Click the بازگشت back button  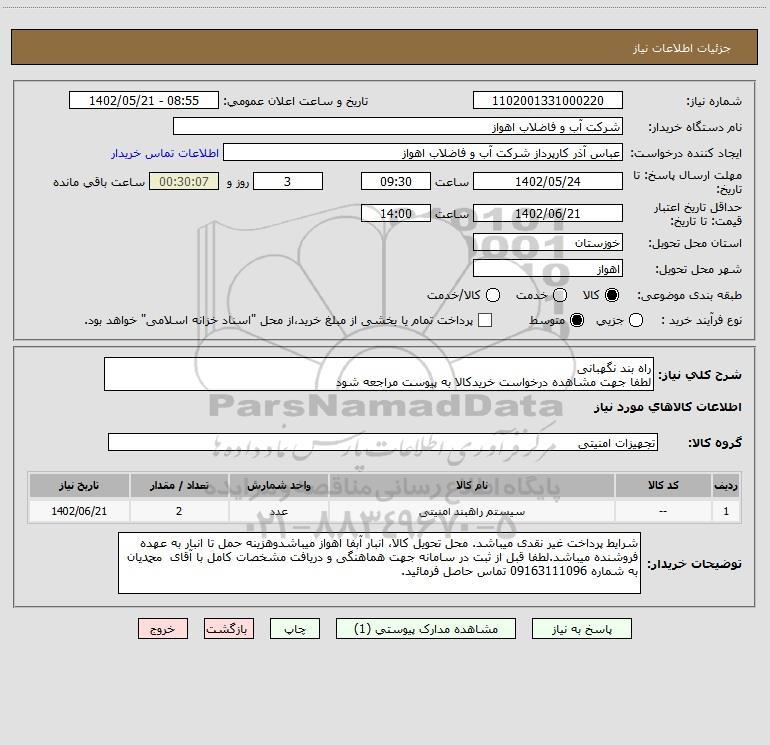coord(229,629)
